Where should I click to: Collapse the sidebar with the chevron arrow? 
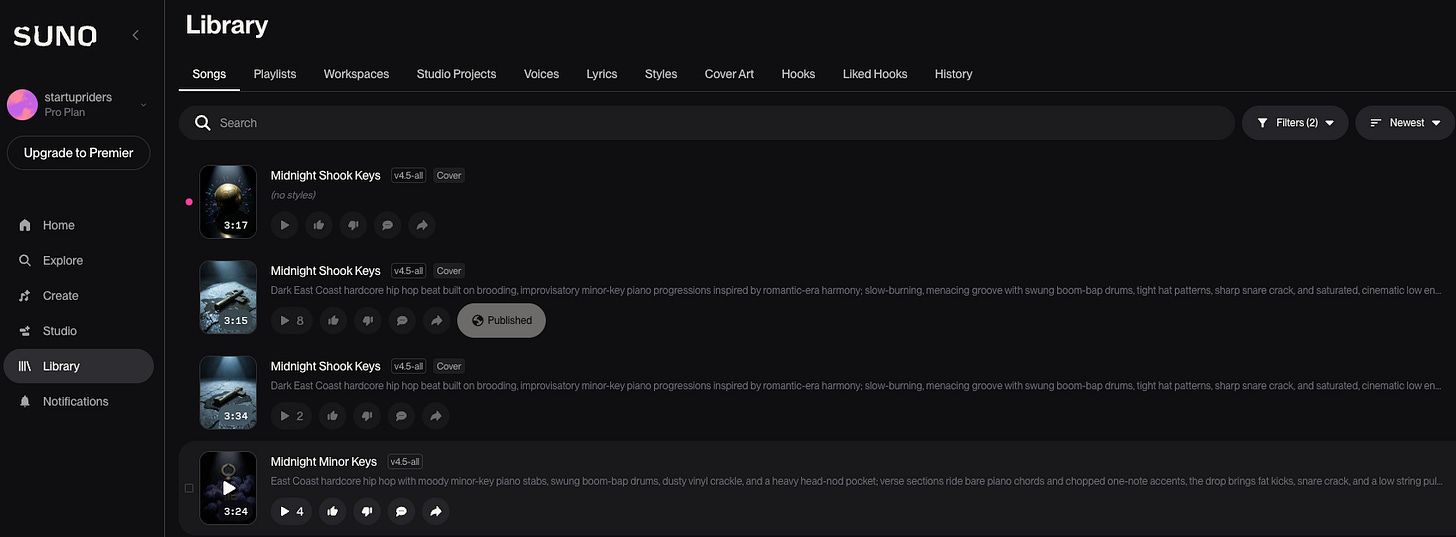[136, 35]
